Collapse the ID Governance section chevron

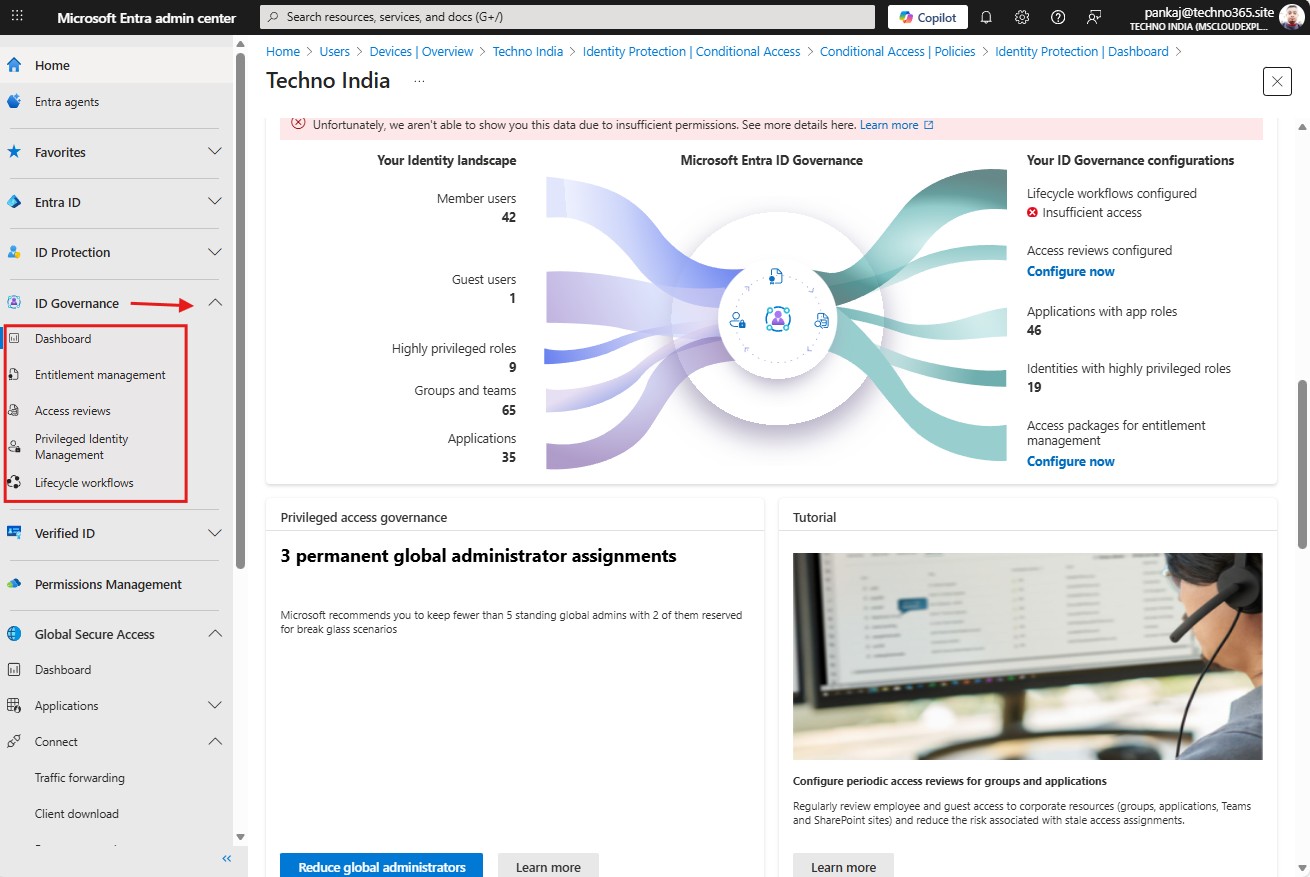point(214,303)
